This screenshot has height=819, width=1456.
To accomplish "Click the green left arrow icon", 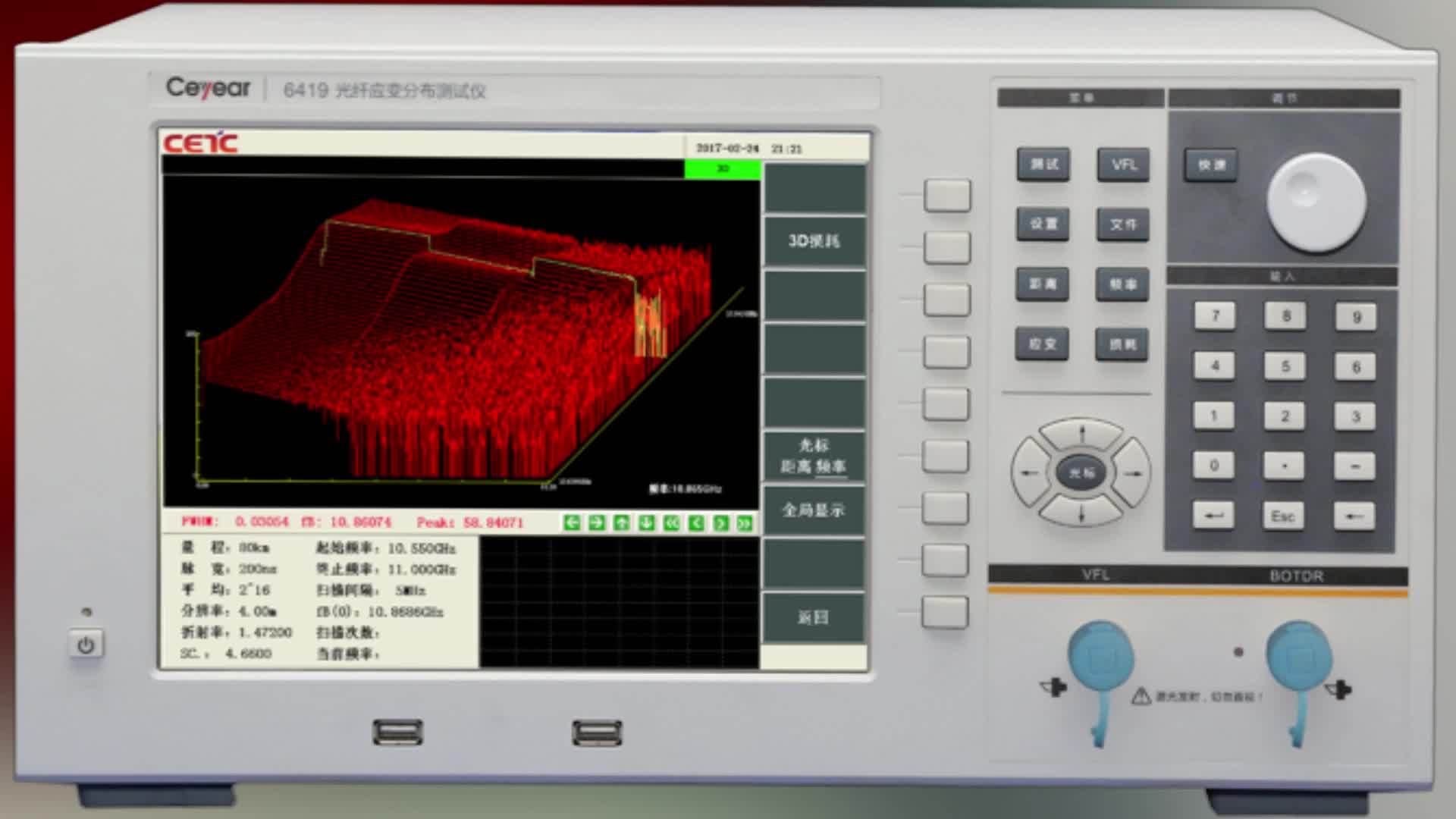I will point(573,522).
